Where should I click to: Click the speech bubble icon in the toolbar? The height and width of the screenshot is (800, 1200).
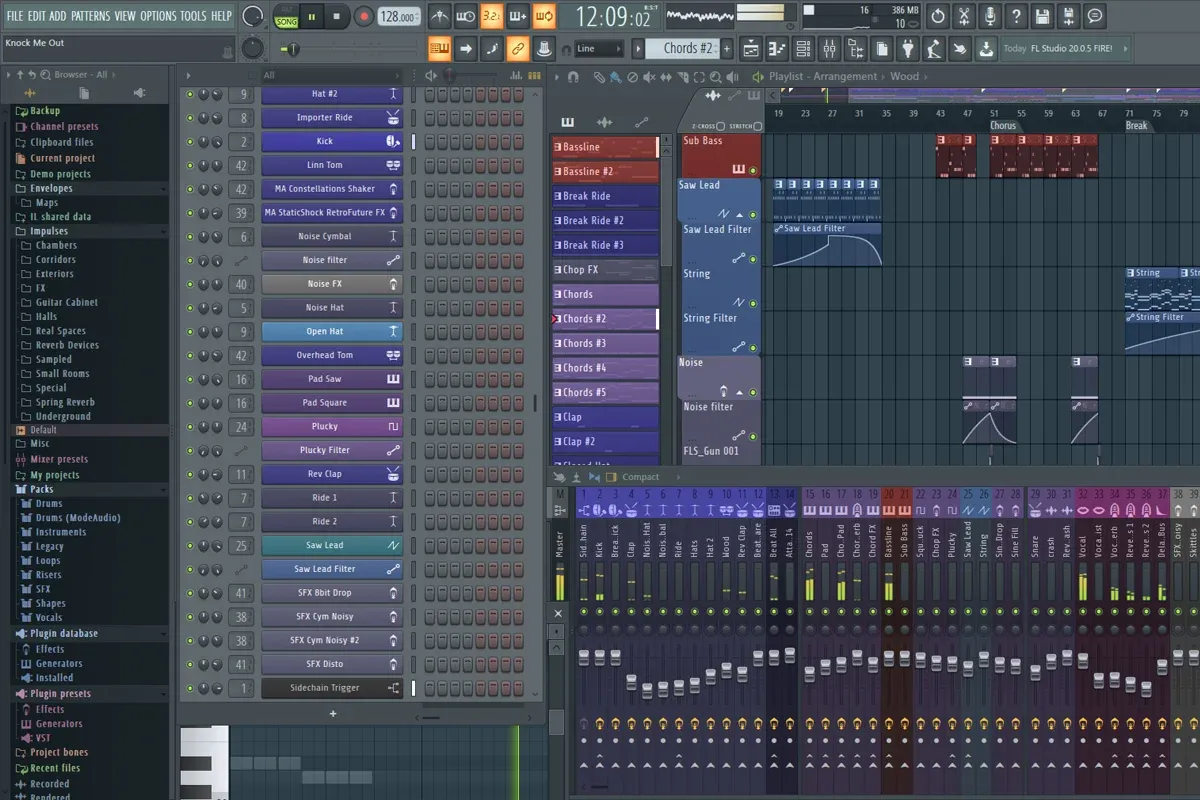(x=1095, y=16)
